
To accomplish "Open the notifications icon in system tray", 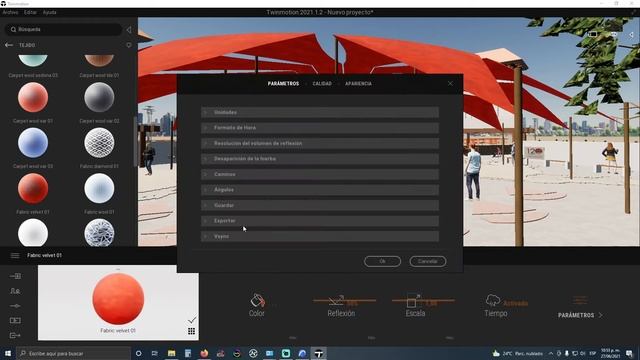I will (x=629, y=353).
